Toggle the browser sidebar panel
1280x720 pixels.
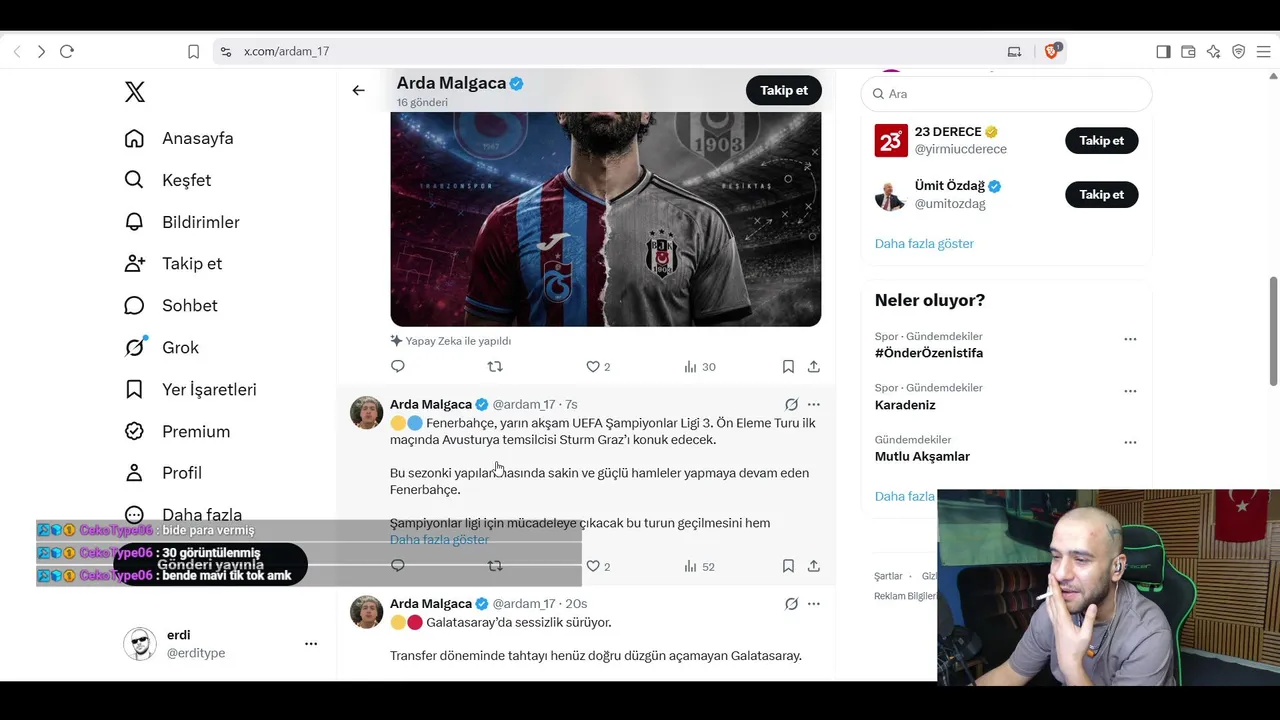[x=1163, y=51]
